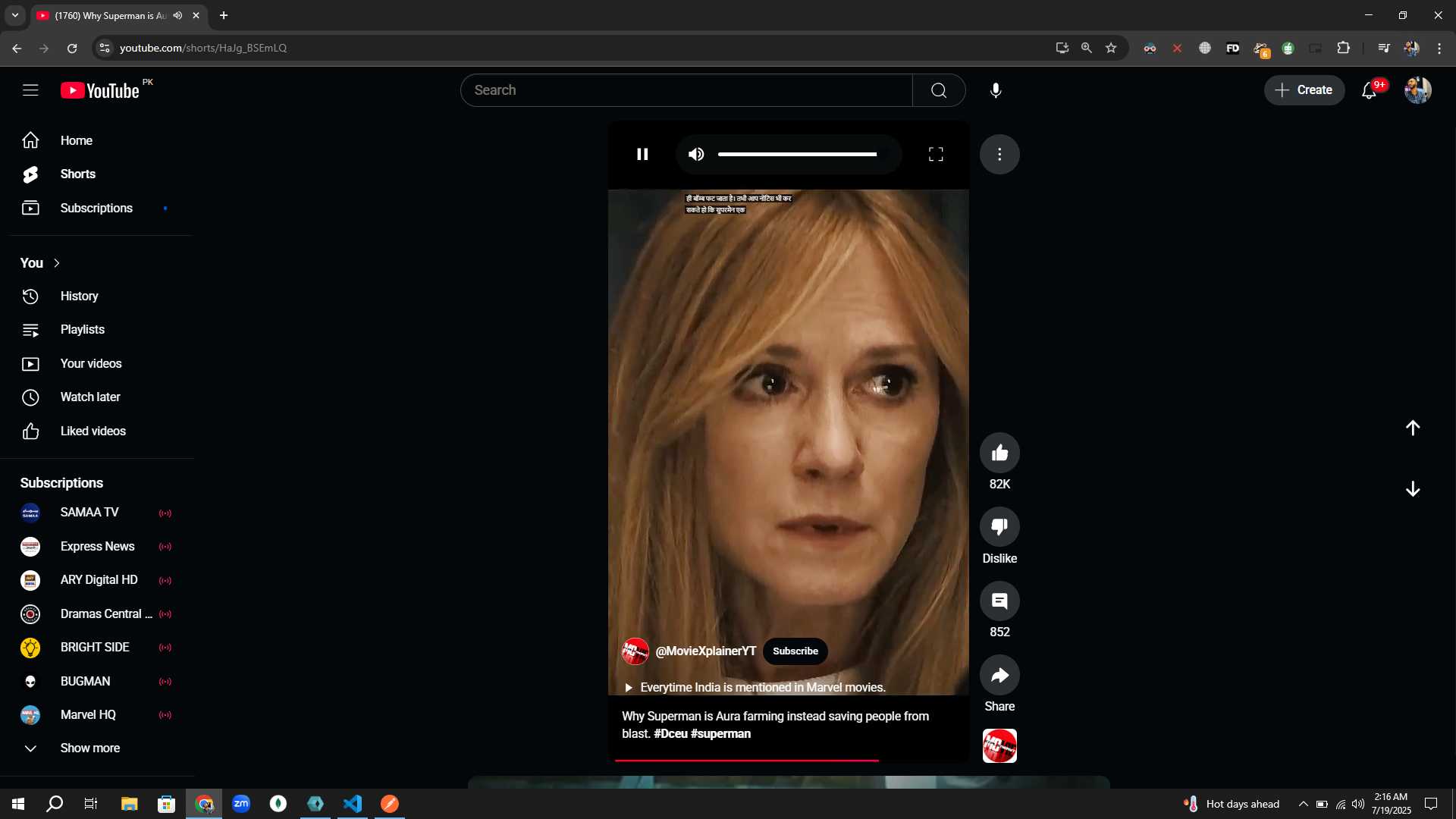Screen dimensions: 1456x819
Task: Open File Explorer from taskbar
Action: point(129,804)
